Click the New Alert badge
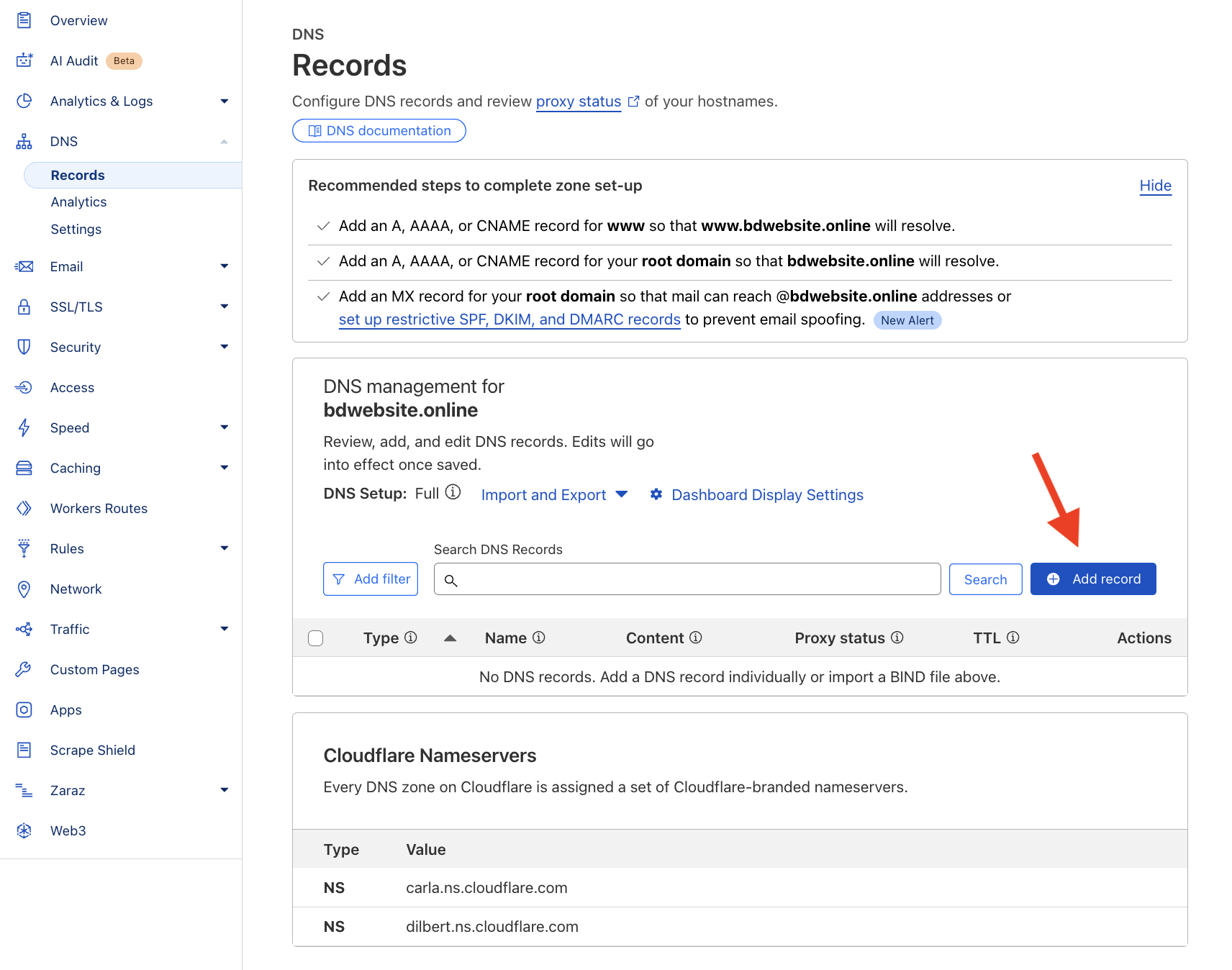Viewport: 1232px width, 970px height. (907, 320)
